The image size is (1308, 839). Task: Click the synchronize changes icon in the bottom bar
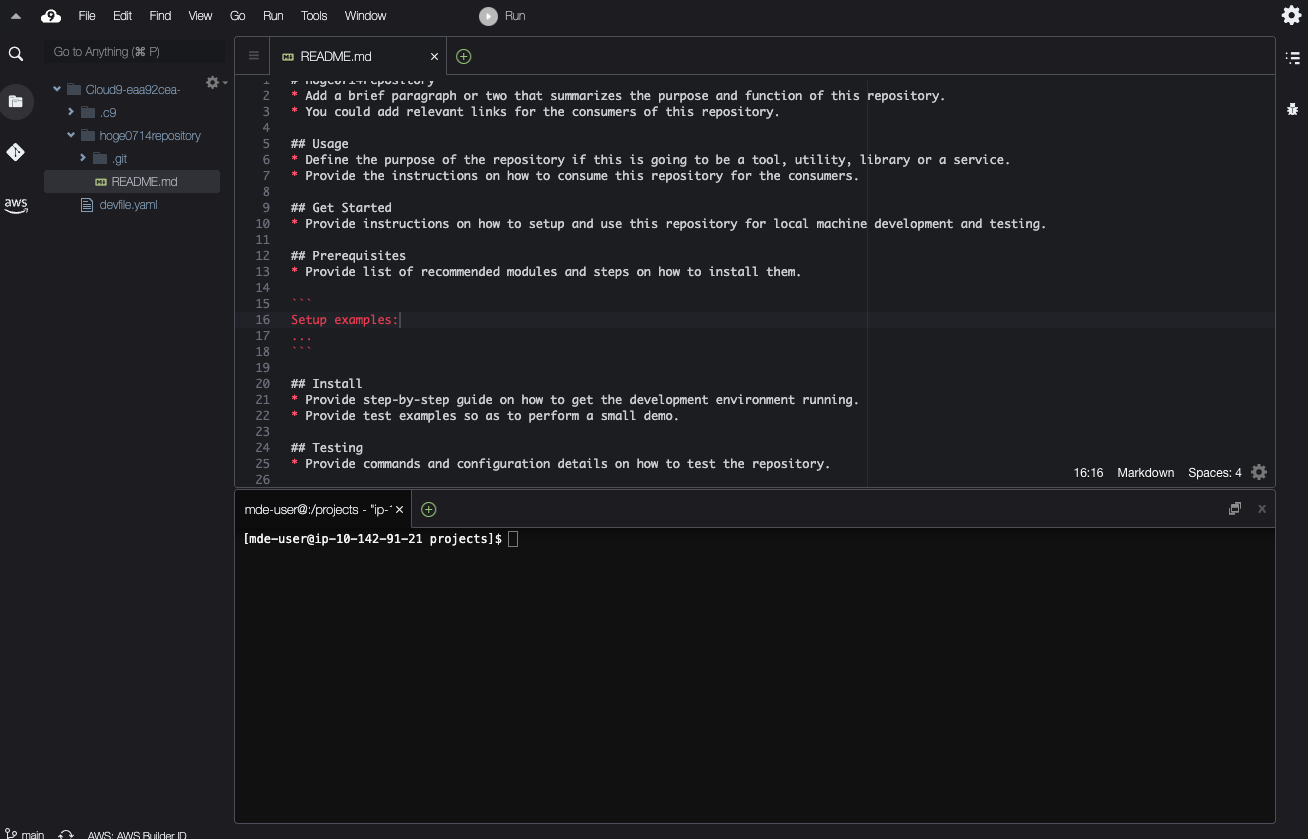click(66, 834)
